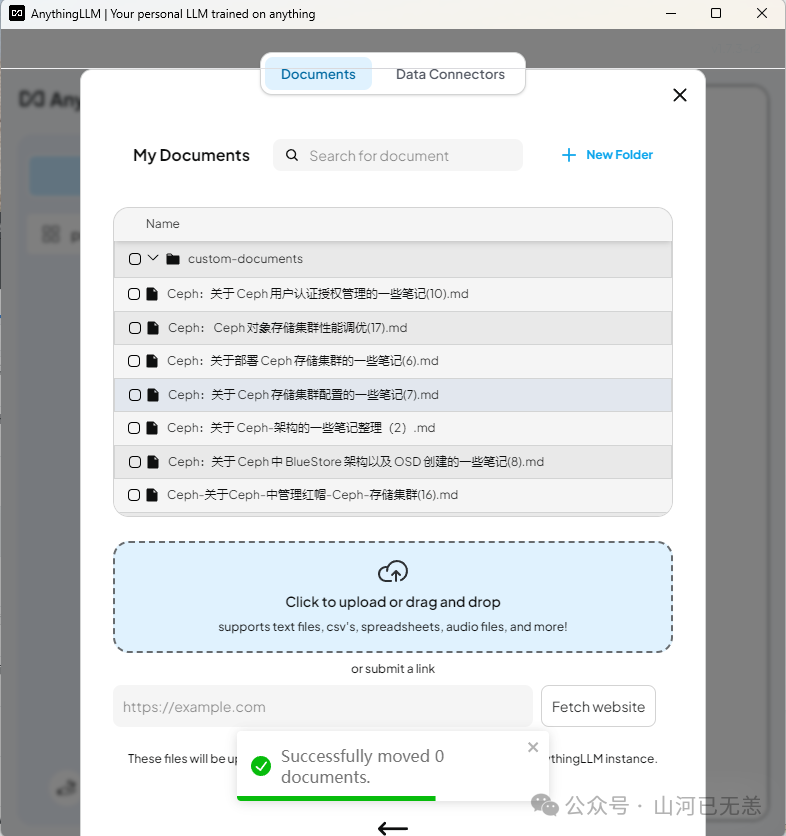
Task: Select file name BlueStore架构以及OSD创建的一些笔记(8).md
Action: 356,462
